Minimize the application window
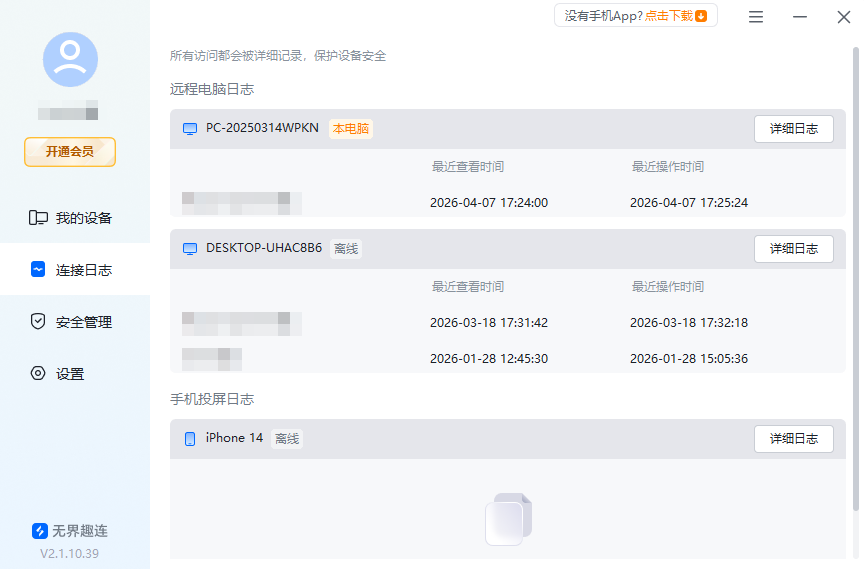The width and height of the screenshot is (864, 569). (x=800, y=17)
